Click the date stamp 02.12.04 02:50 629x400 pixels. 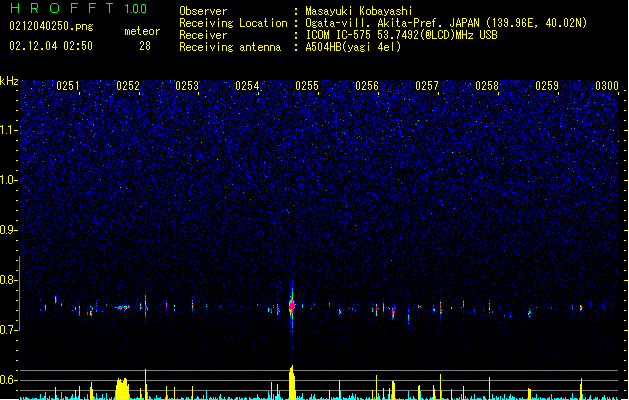51,46
